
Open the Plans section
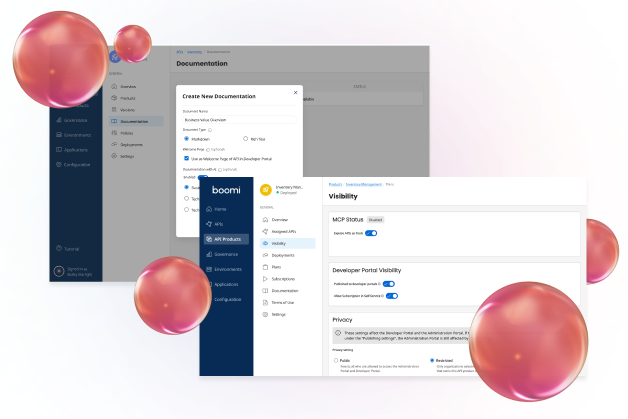276,267
